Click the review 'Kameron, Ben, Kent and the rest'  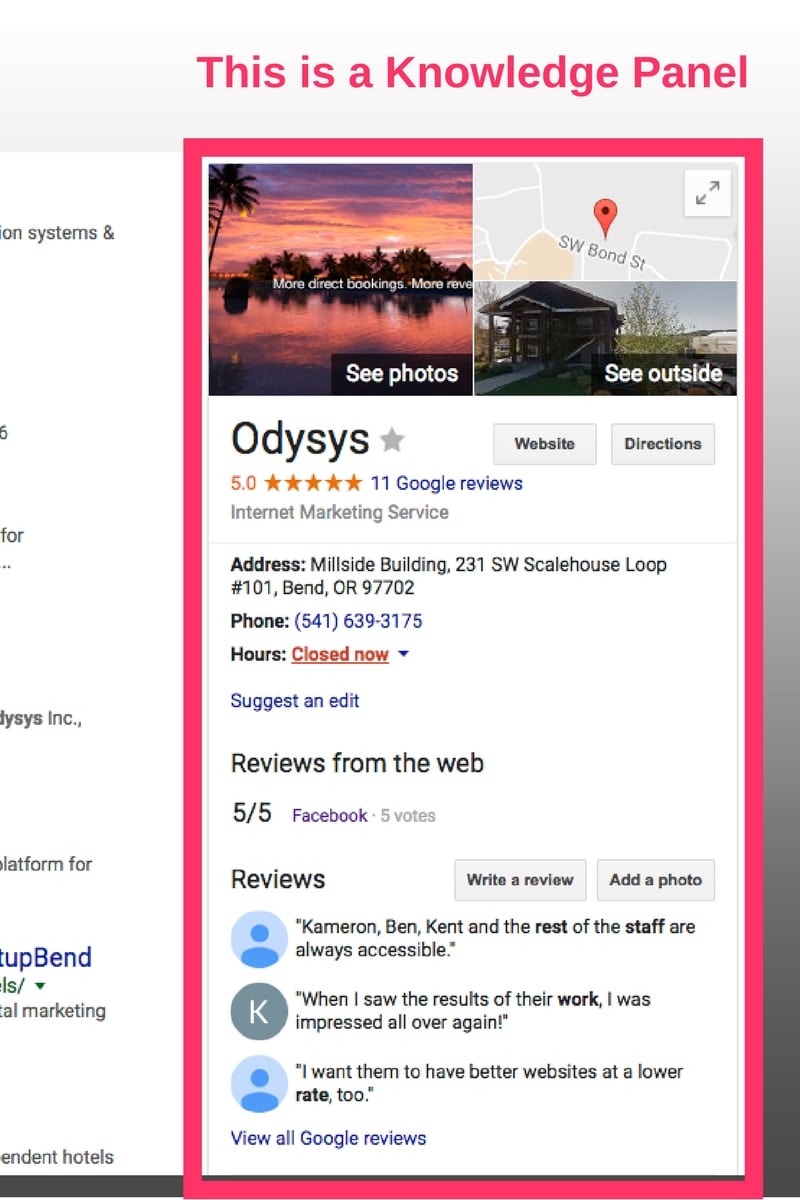coord(495,938)
